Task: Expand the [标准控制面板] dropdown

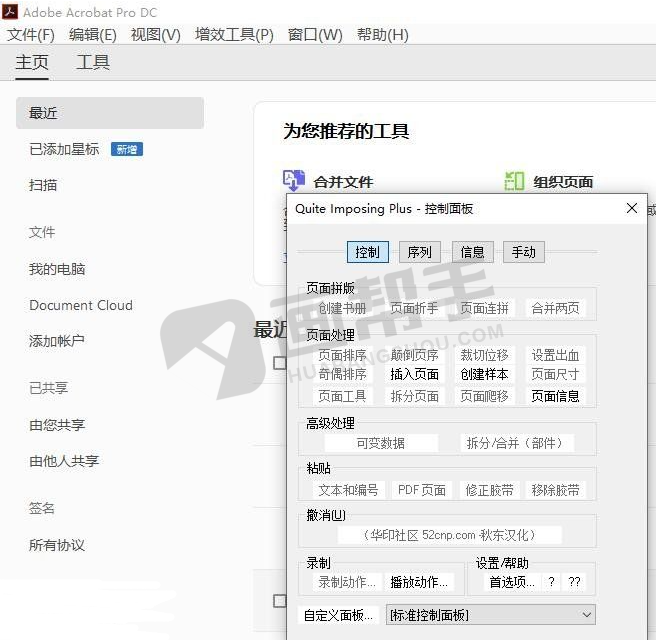Action: click(x=490, y=615)
